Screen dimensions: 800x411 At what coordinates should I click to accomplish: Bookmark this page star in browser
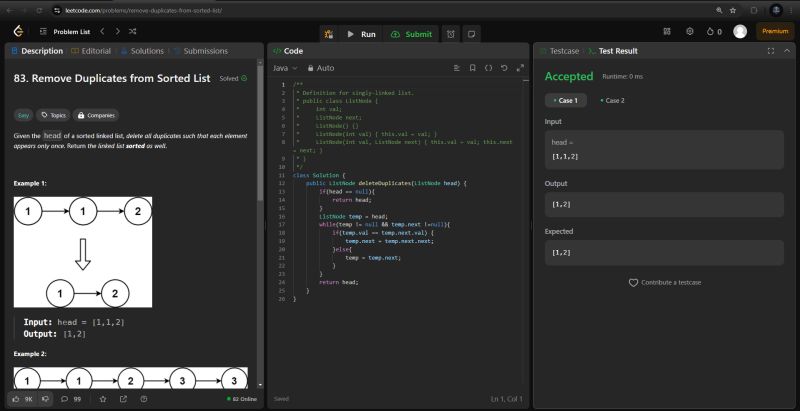tap(733, 10)
